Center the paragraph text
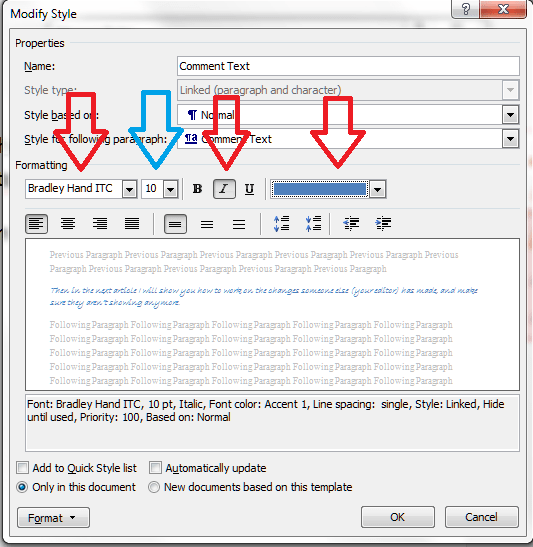533x547 pixels. click(x=68, y=224)
